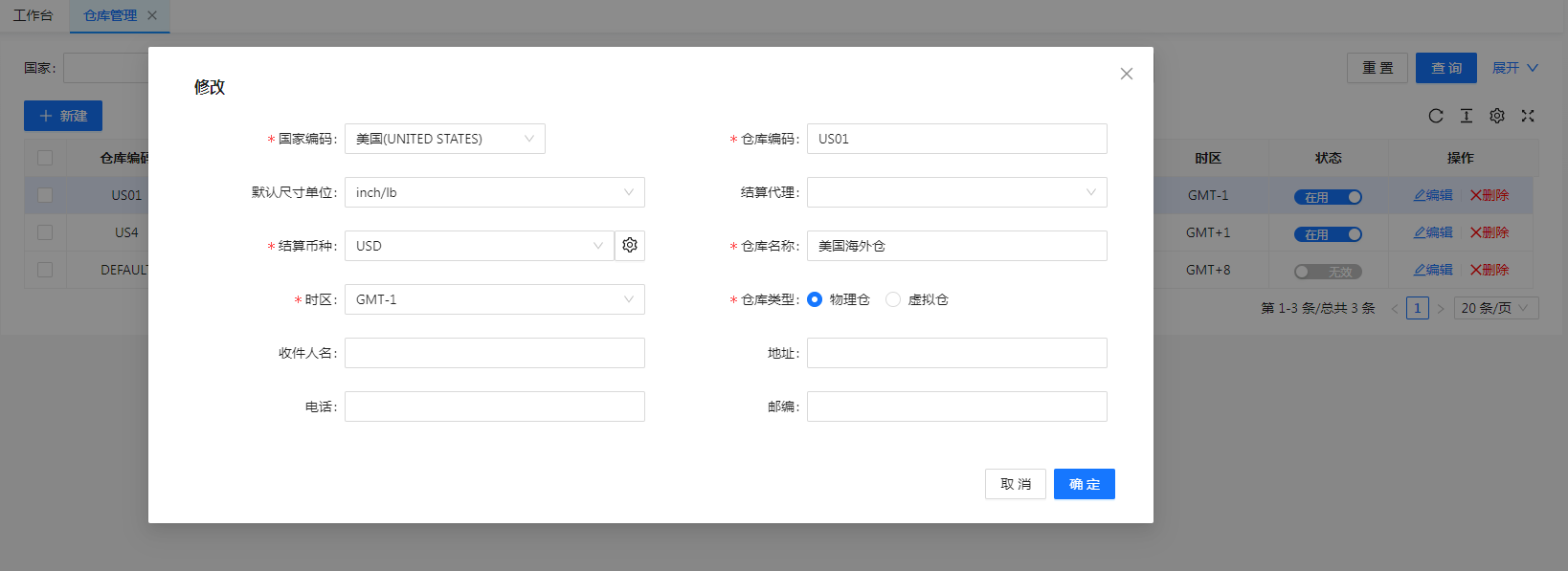Viewport: 1568px width, 571px height.
Task: Click the gear icon beside 结算币种 field
Action: pyautogui.click(x=629, y=246)
